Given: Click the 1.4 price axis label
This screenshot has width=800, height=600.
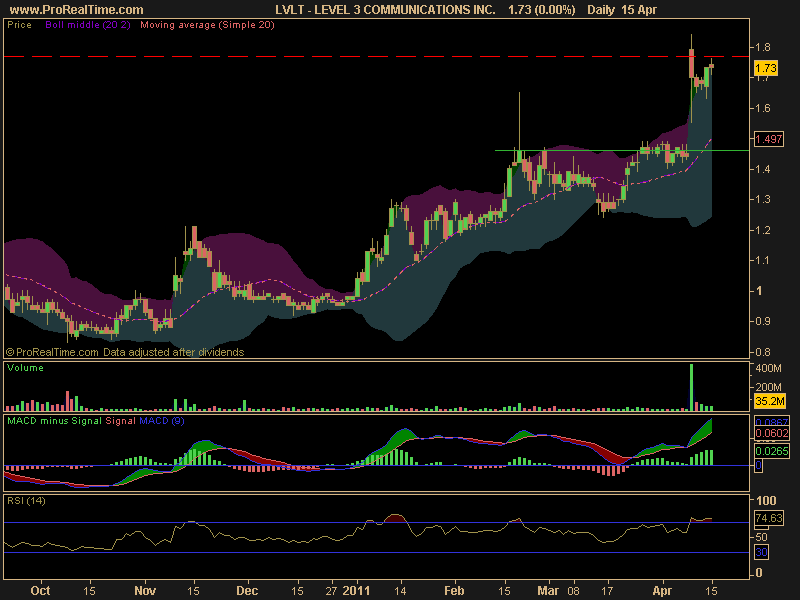Looking at the screenshot, I should (x=763, y=169).
